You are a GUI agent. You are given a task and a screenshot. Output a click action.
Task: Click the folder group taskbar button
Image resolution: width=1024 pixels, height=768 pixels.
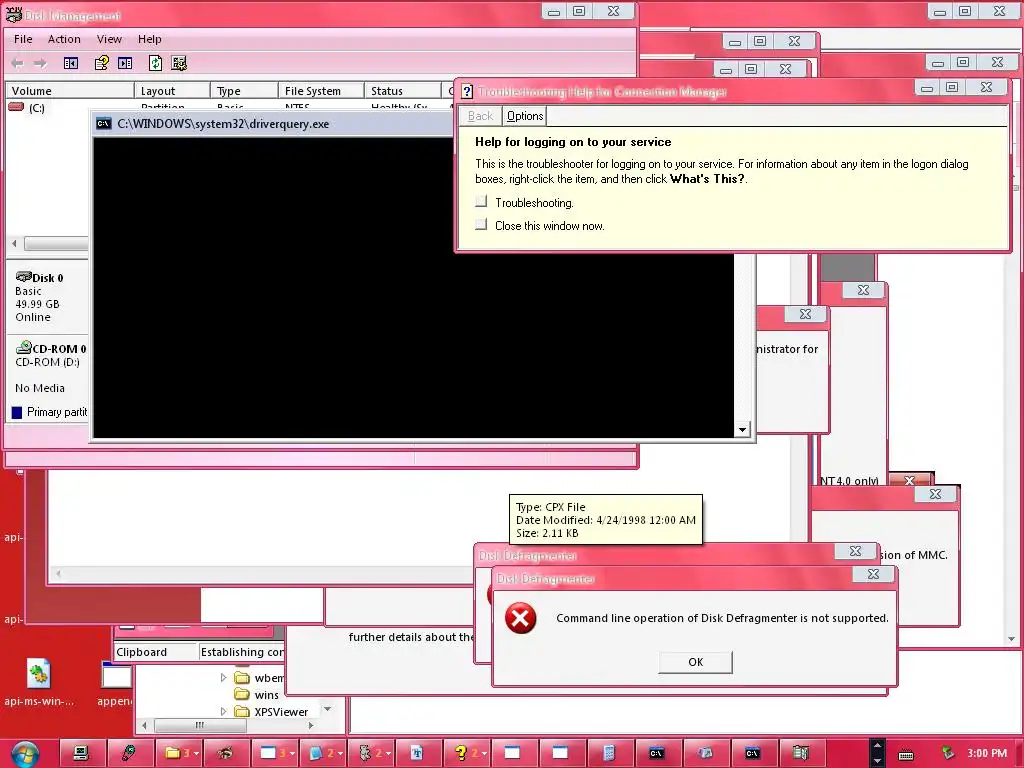coord(178,753)
